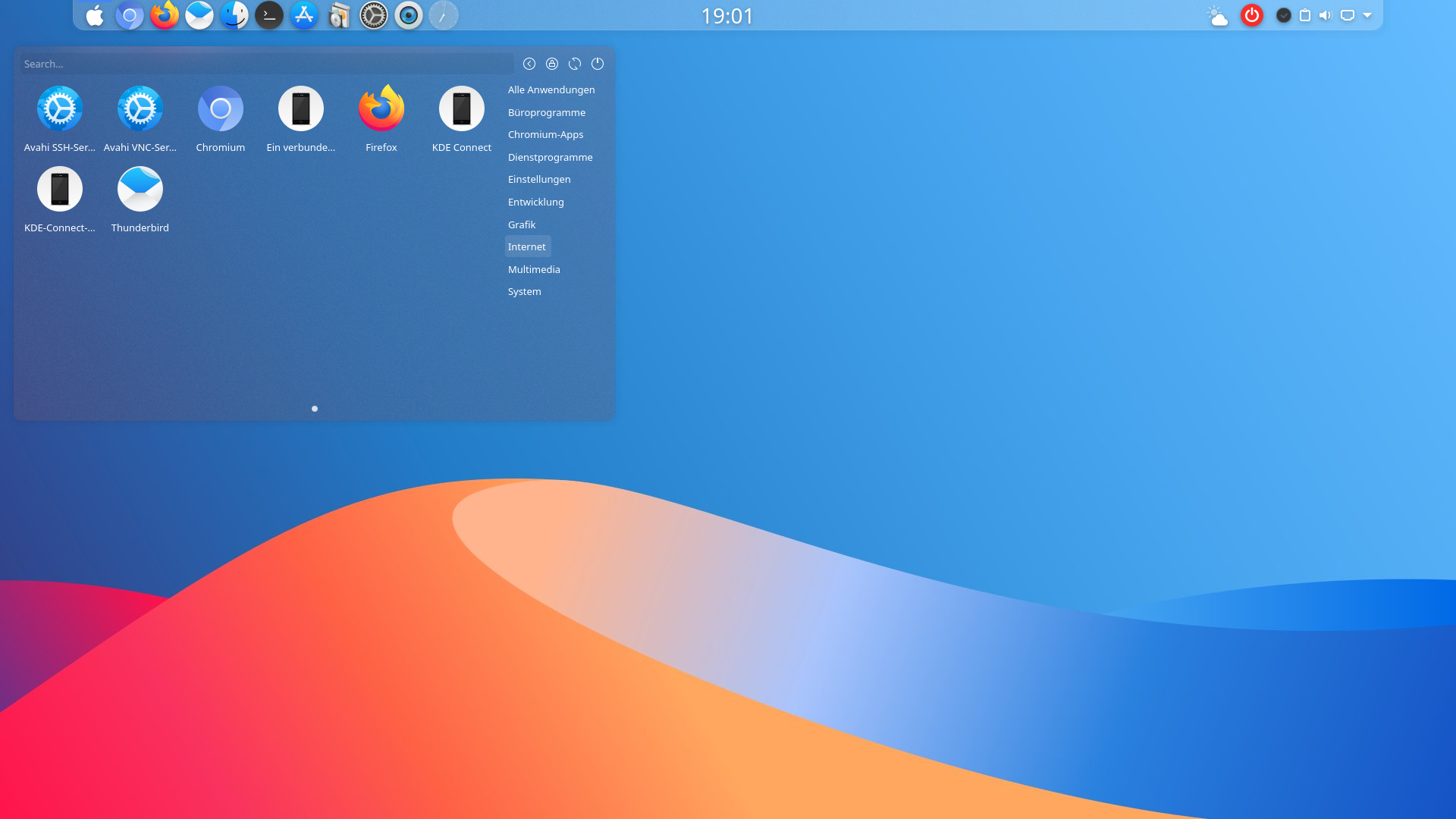Open the mail envelope icon in top dock
The height and width of the screenshot is (819, 1456).
[x=199, y=15]
